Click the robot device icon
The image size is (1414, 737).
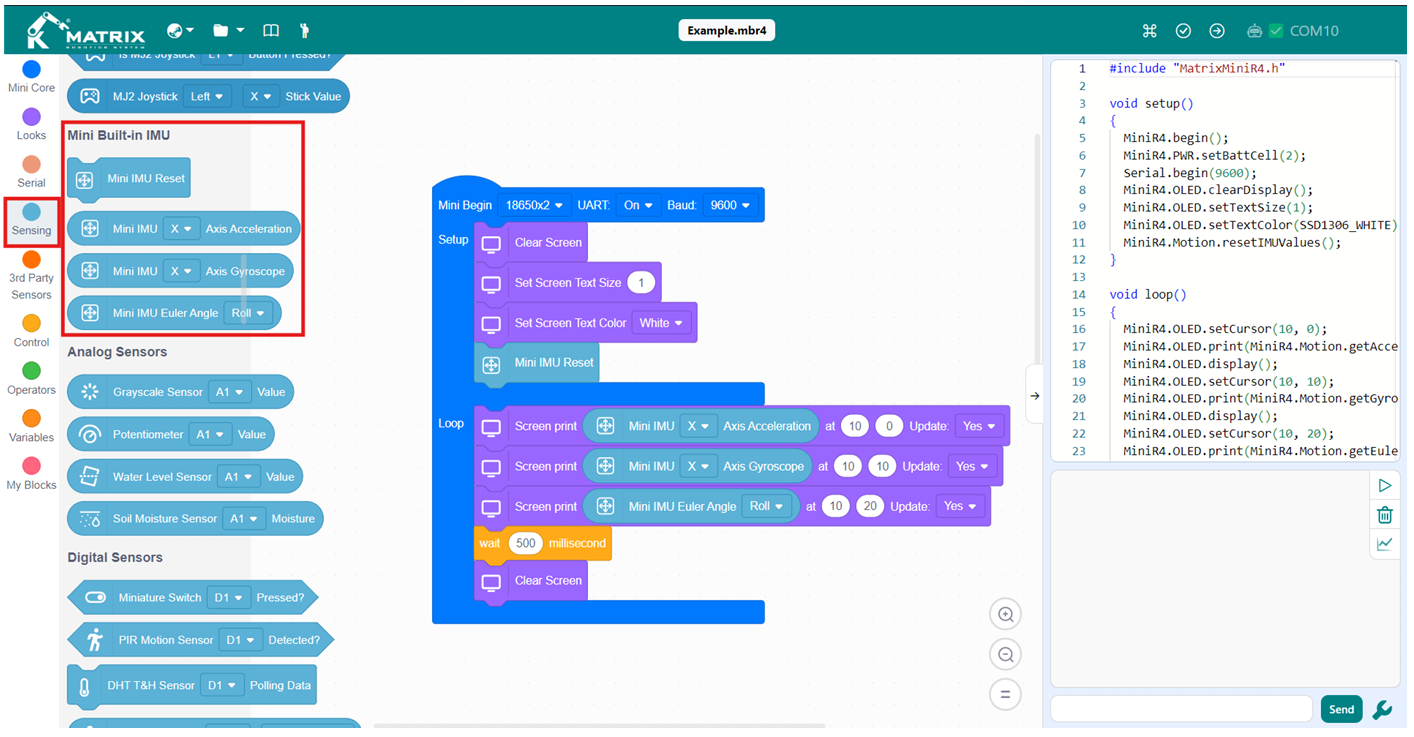[x=1255, y=31]
